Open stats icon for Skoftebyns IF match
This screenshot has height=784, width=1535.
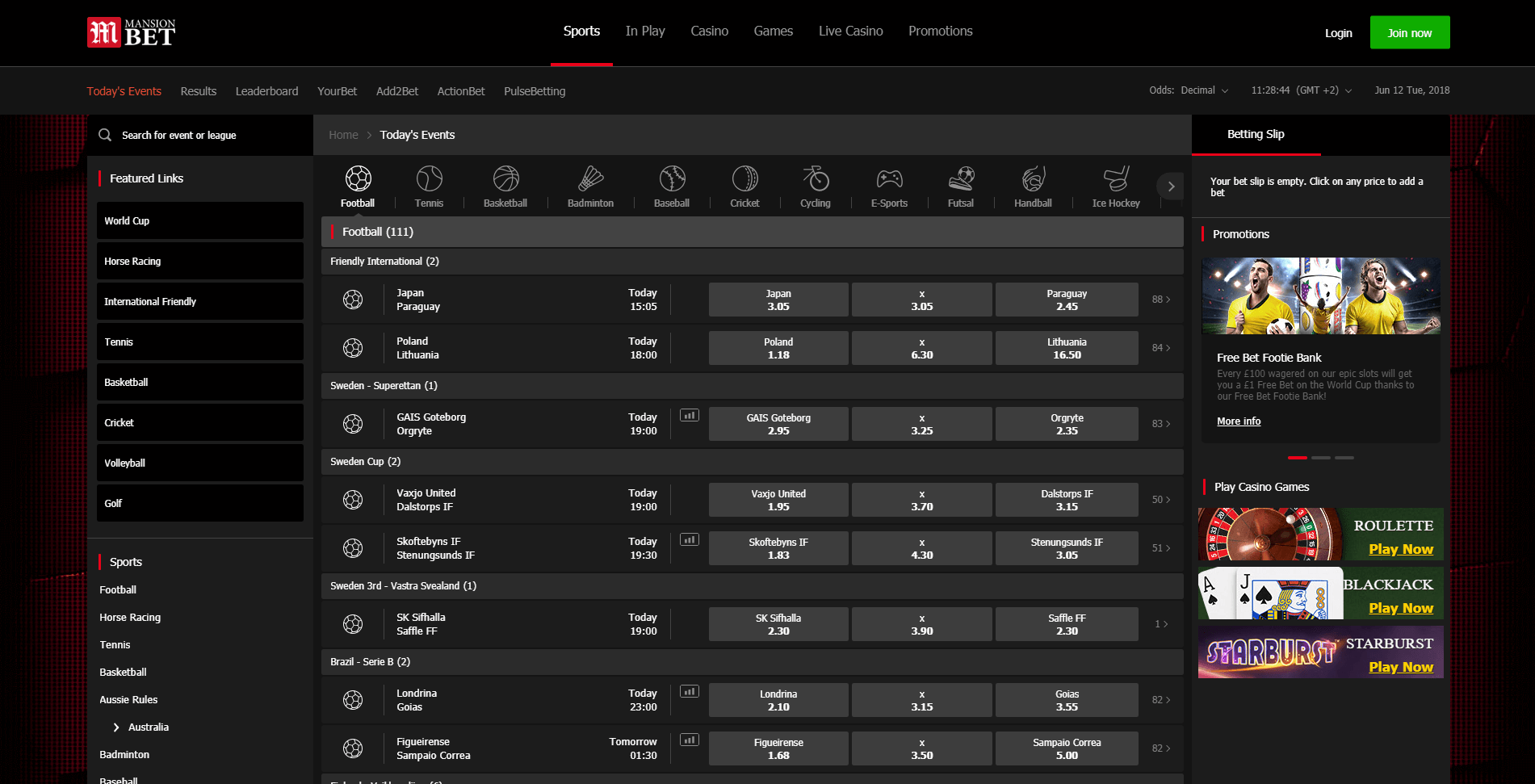(x=690, y=539)
